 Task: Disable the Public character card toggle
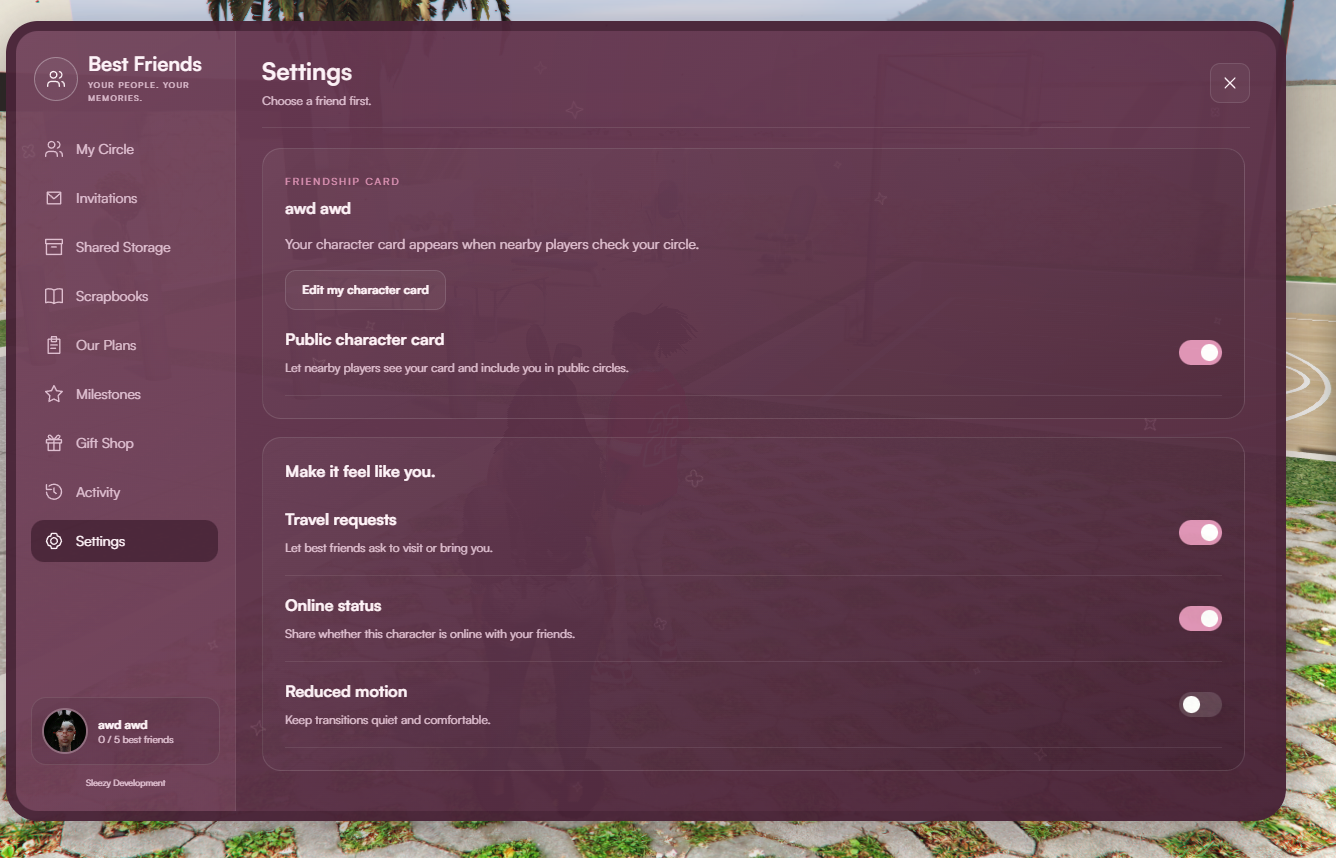click(x=1200, y=352)
